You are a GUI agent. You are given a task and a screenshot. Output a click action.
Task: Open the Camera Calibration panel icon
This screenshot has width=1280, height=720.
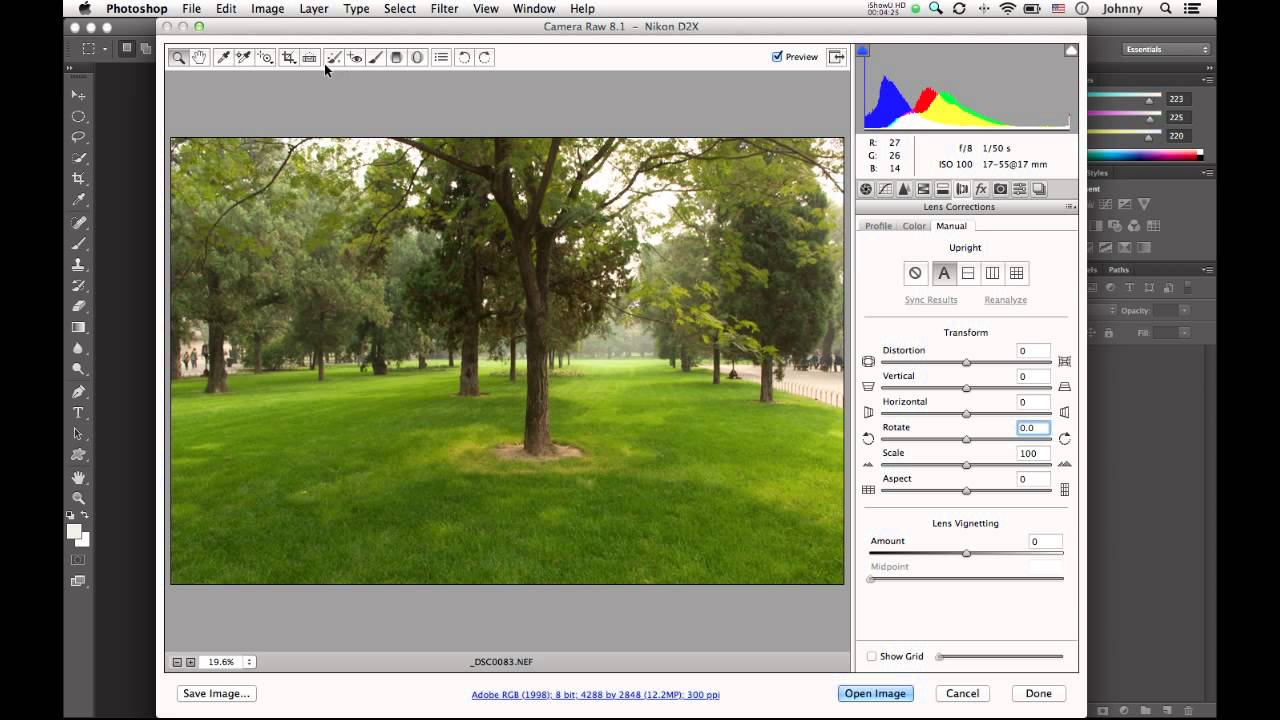1000,189
